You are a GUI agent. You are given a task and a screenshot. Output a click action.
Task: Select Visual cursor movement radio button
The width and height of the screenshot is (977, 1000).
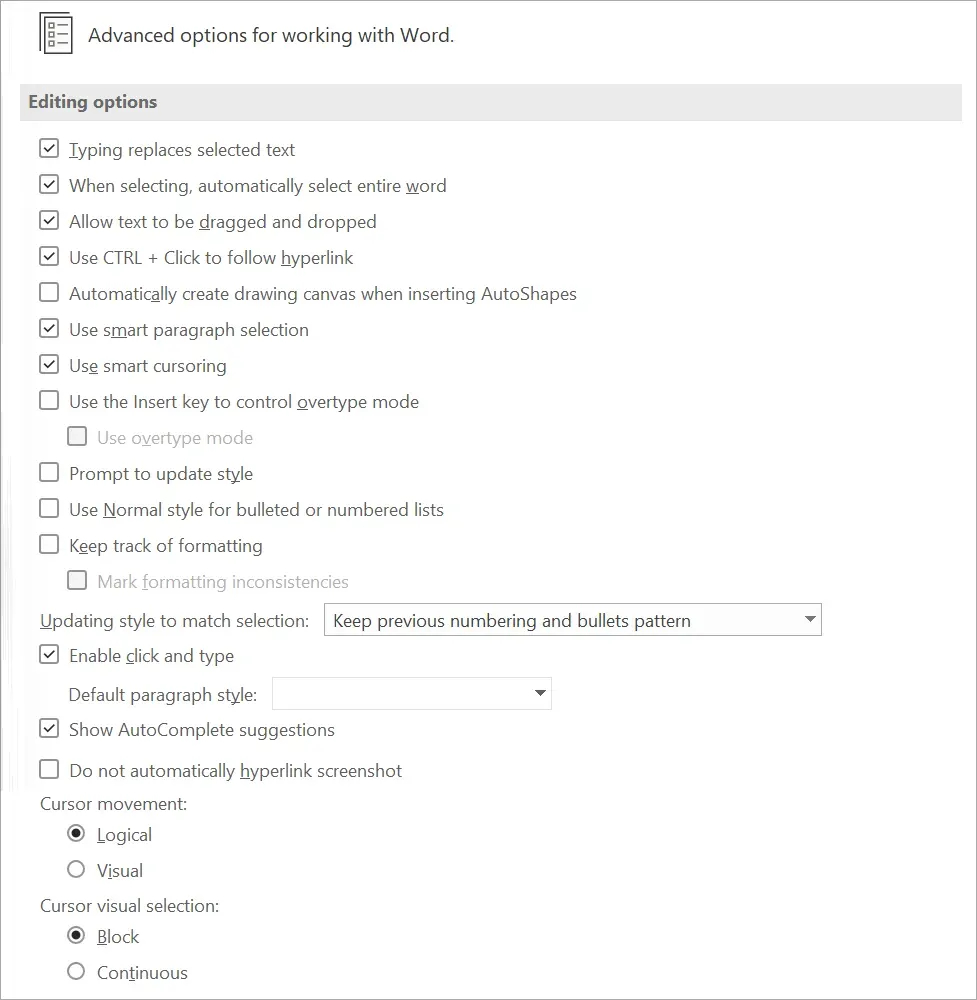pyautogui.click(x=76, y=870)
